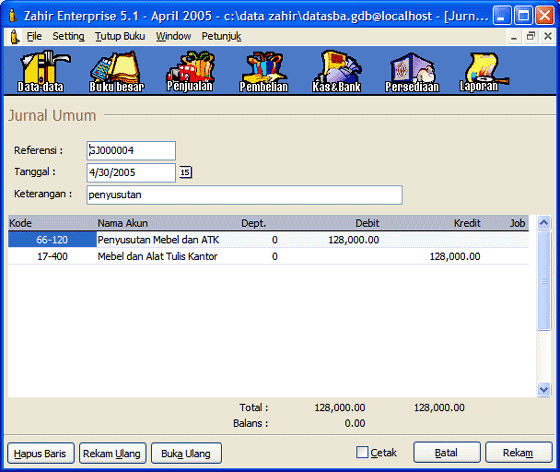Click the scroll up arrow in journal table

coord(544,223)
